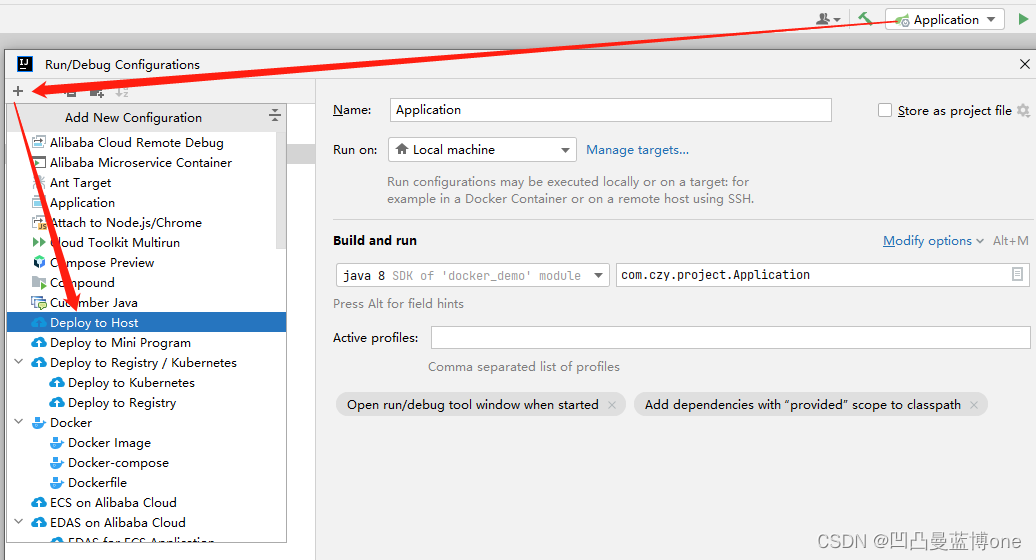Open the Code With Me people icon
Image resolution: width=1036 pixels, height=560 pixels.
coord(823,19)
